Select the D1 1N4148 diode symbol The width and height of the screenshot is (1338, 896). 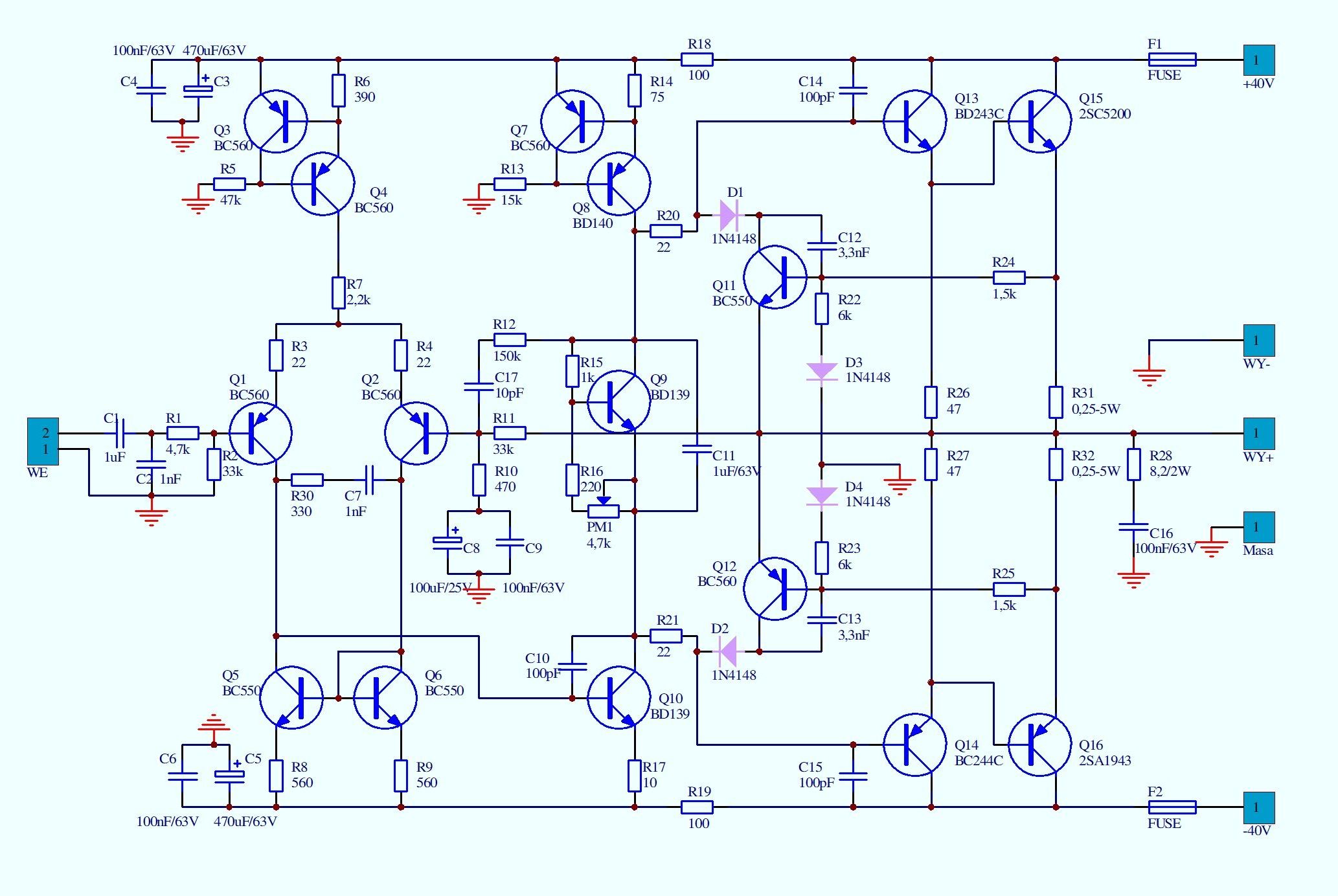click(x=729, y=214)
